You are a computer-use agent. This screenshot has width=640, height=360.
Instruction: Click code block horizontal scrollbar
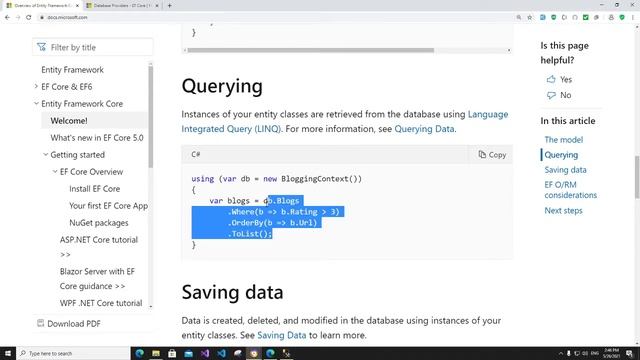(x=311, y=50)
